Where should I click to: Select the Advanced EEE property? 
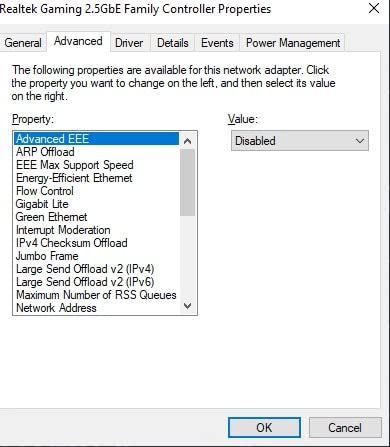97,139
